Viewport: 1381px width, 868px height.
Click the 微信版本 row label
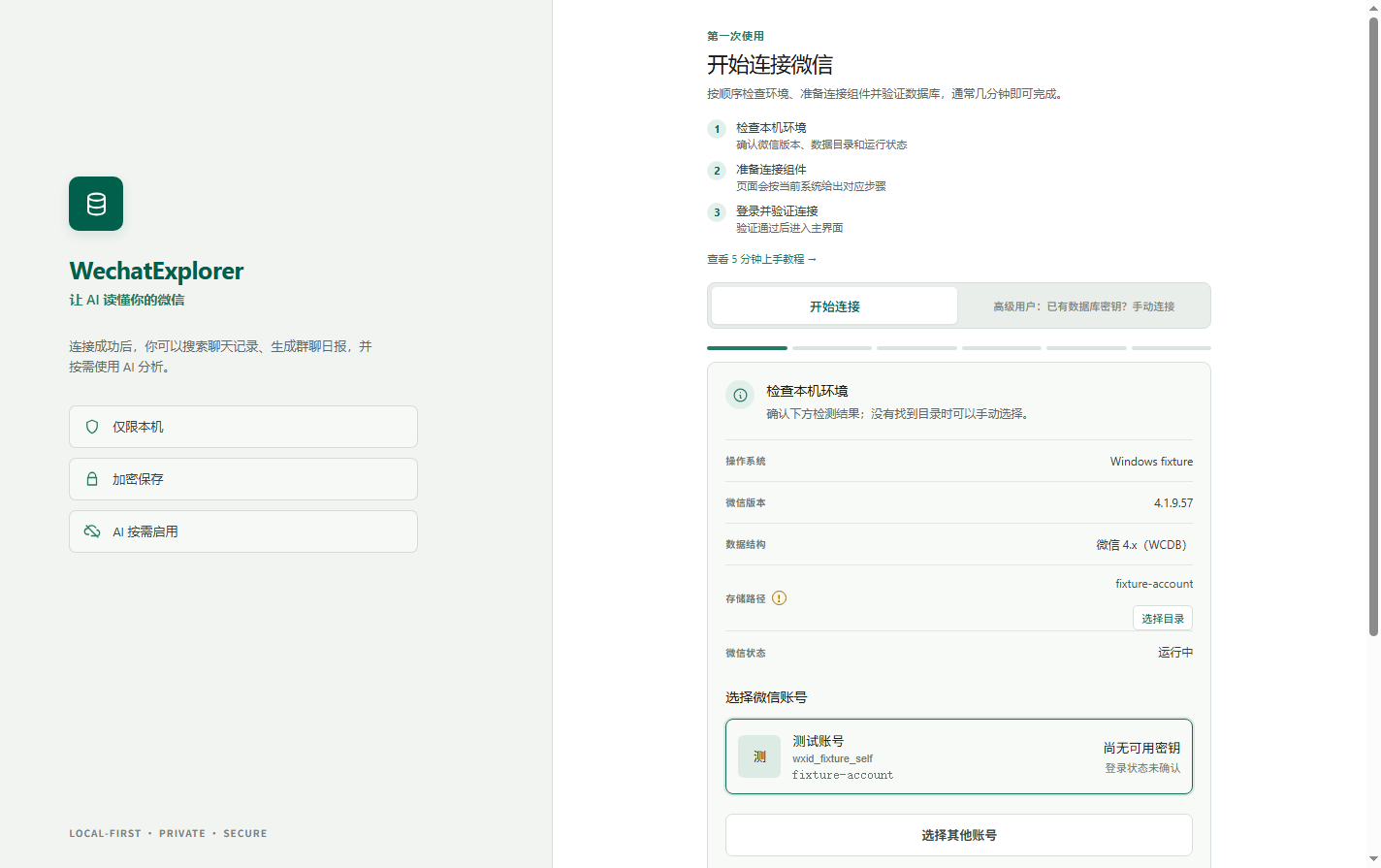(746, 503)
